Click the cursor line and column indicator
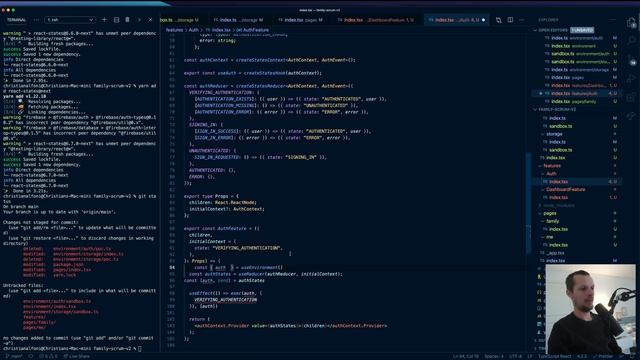The image size is (640, 360). click(x=466, y=356)
